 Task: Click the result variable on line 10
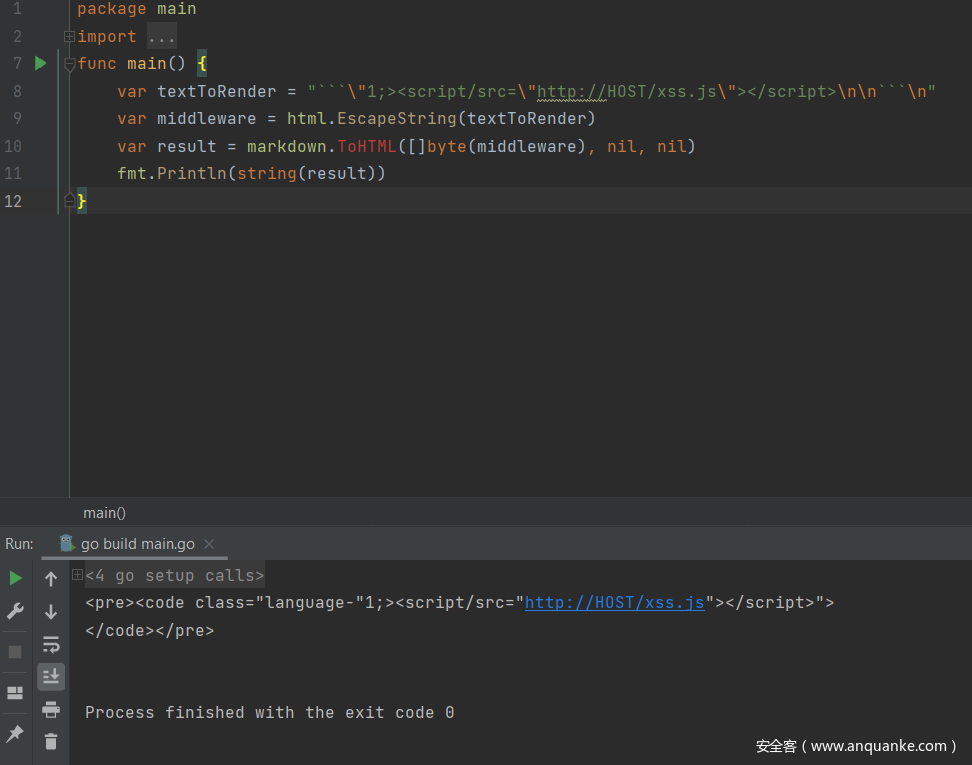[x=187, y=146]
